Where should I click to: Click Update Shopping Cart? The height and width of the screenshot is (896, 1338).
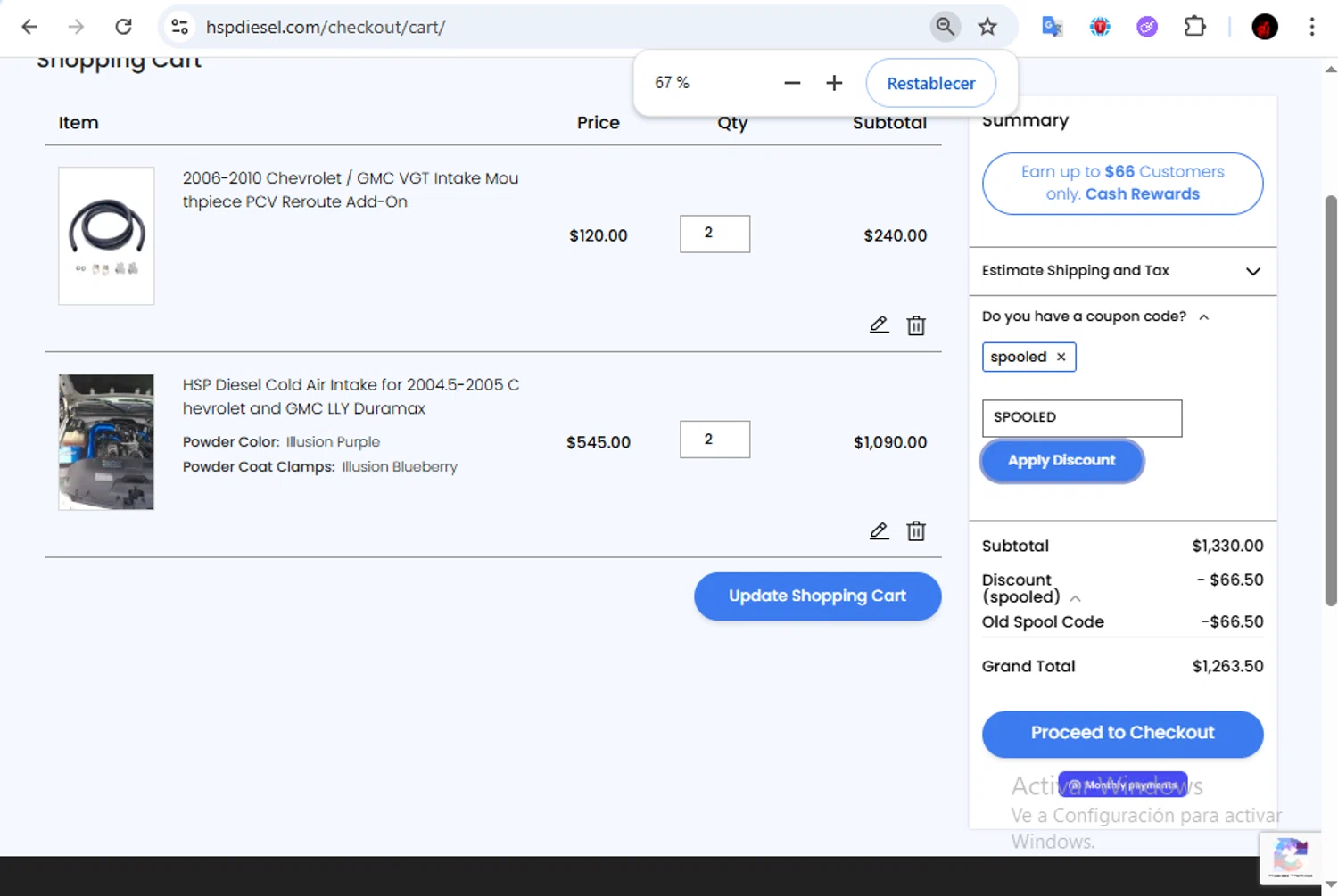(x=817, y=596)
